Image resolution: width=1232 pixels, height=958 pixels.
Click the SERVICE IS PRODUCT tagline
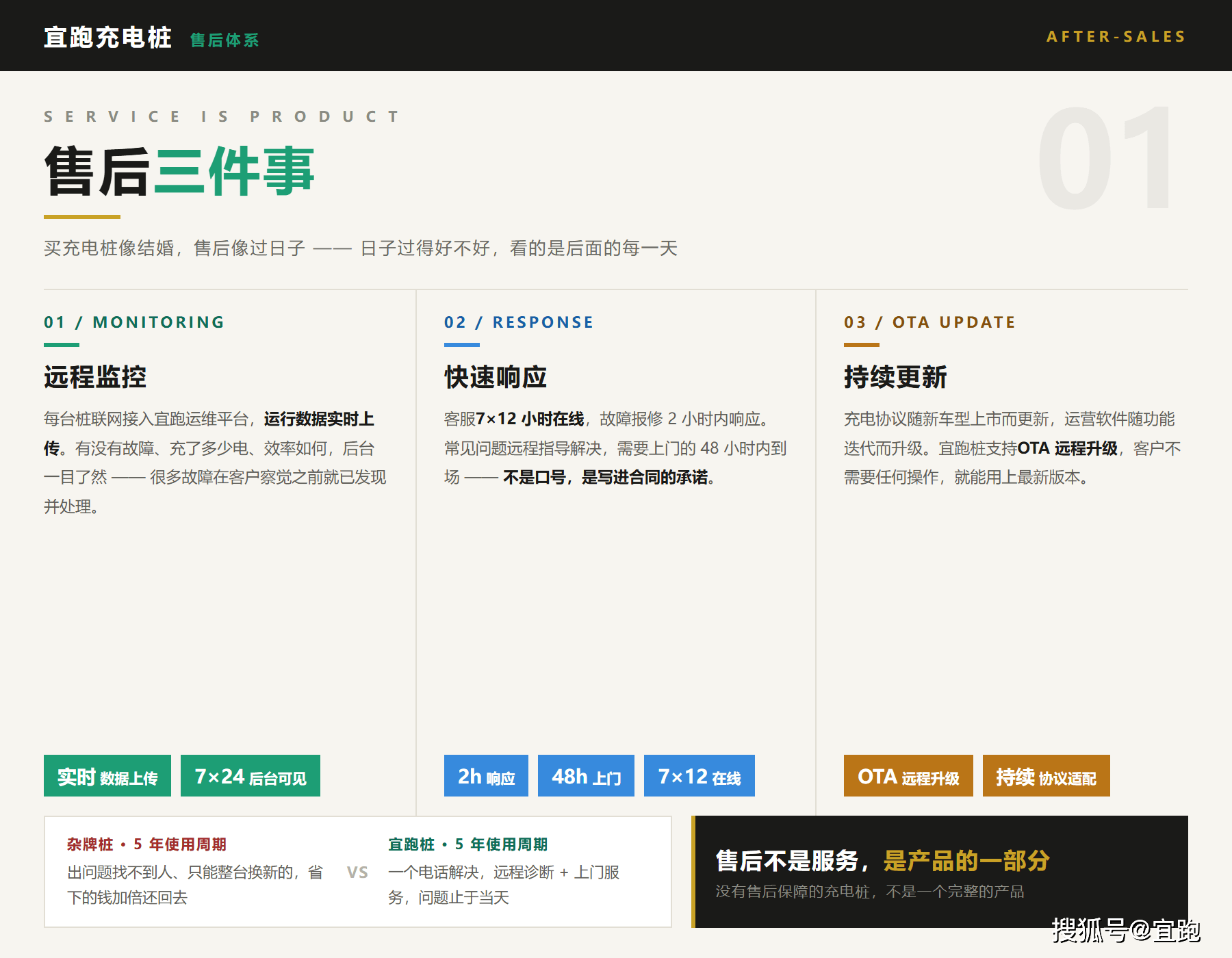pos(222,116)
